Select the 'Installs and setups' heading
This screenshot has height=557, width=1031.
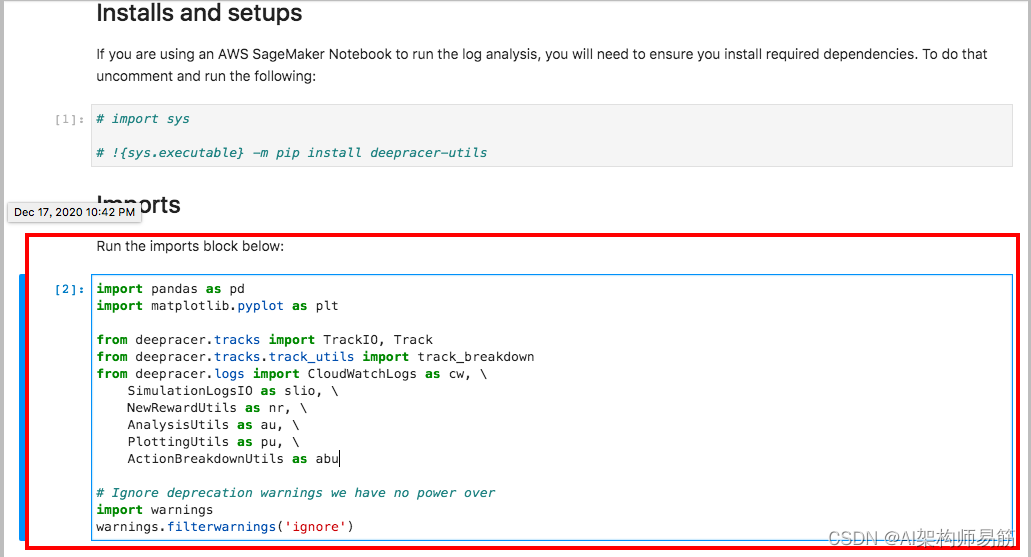click(199, 14)
